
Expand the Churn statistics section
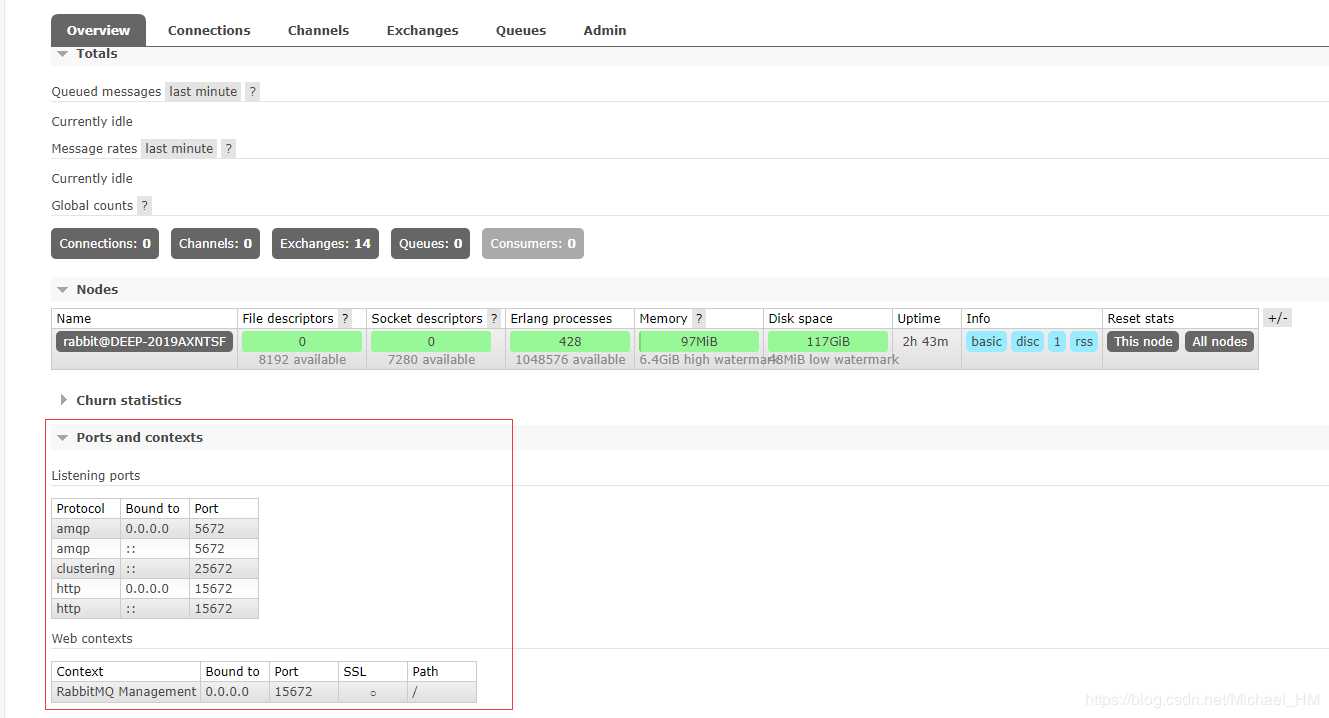(120, 400)
